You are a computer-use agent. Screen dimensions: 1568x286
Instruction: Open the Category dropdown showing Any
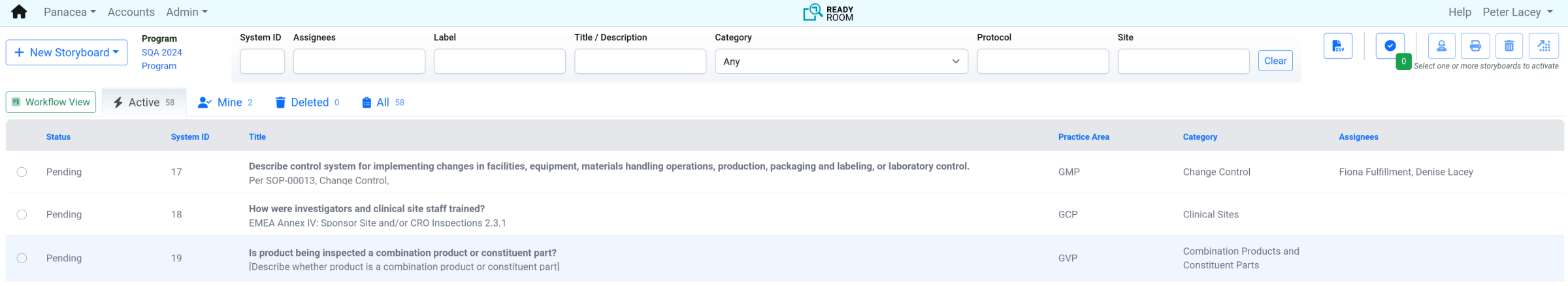(x=841, y=61)
